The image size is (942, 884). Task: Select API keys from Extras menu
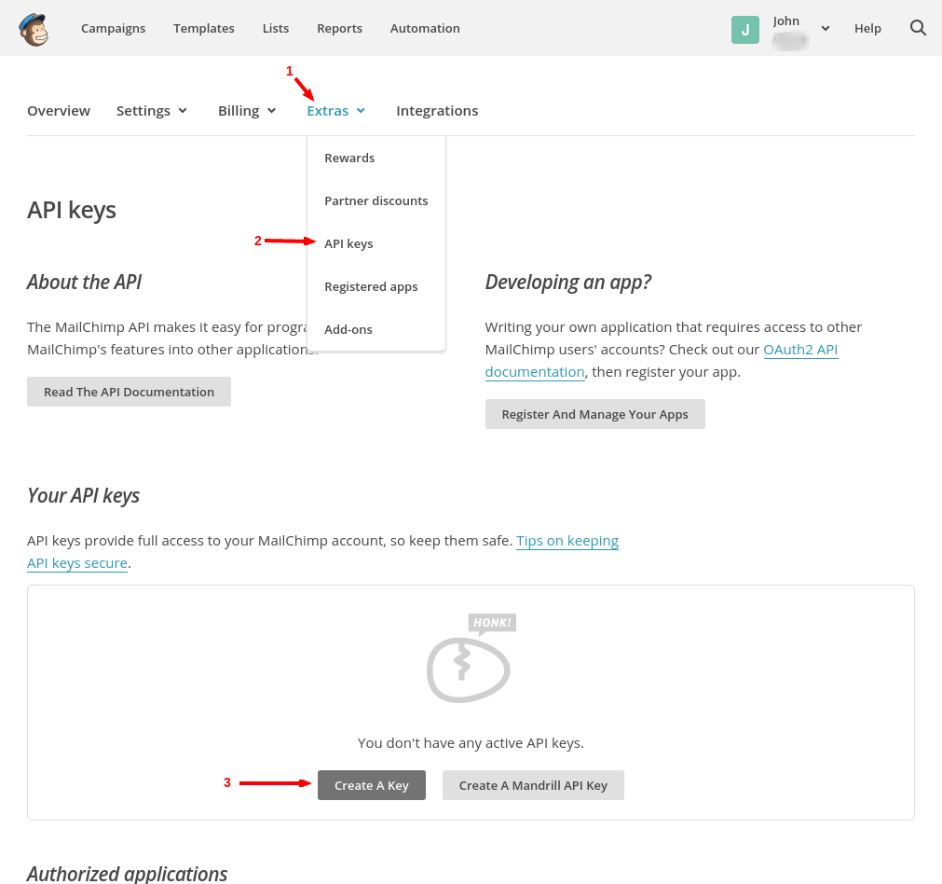click(348, 244)
